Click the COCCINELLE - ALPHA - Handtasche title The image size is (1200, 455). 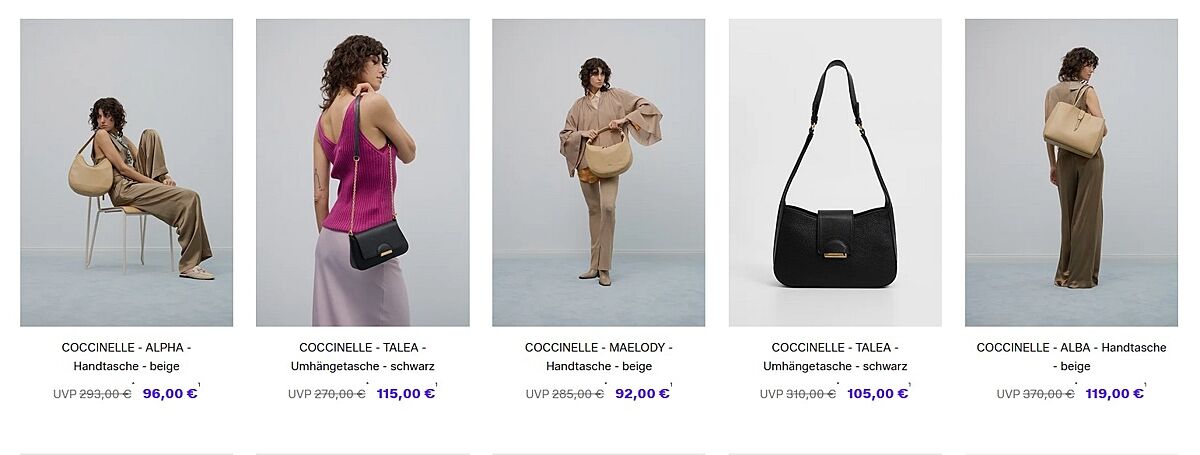[x=126, y=357]
